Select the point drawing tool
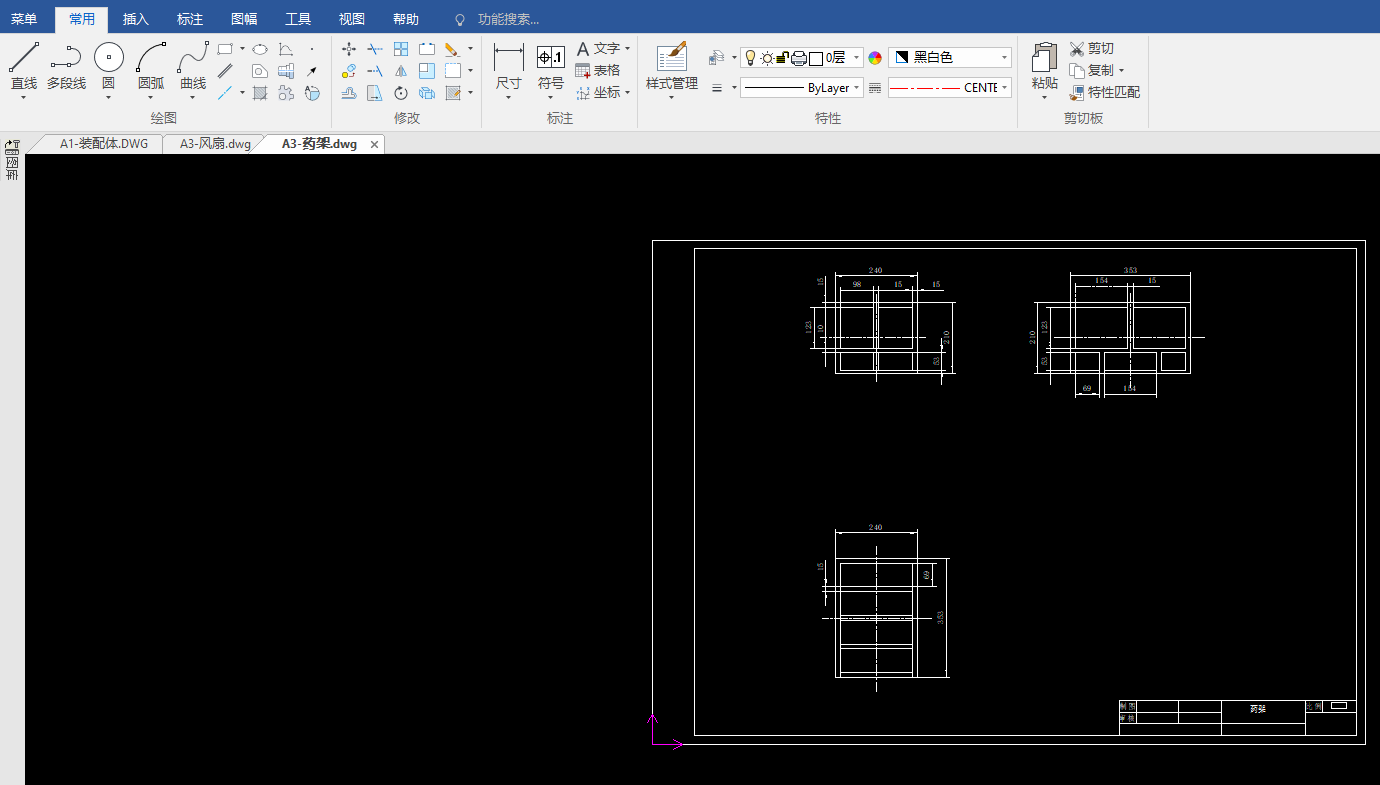1380x785 pixels. pos(312,48)
